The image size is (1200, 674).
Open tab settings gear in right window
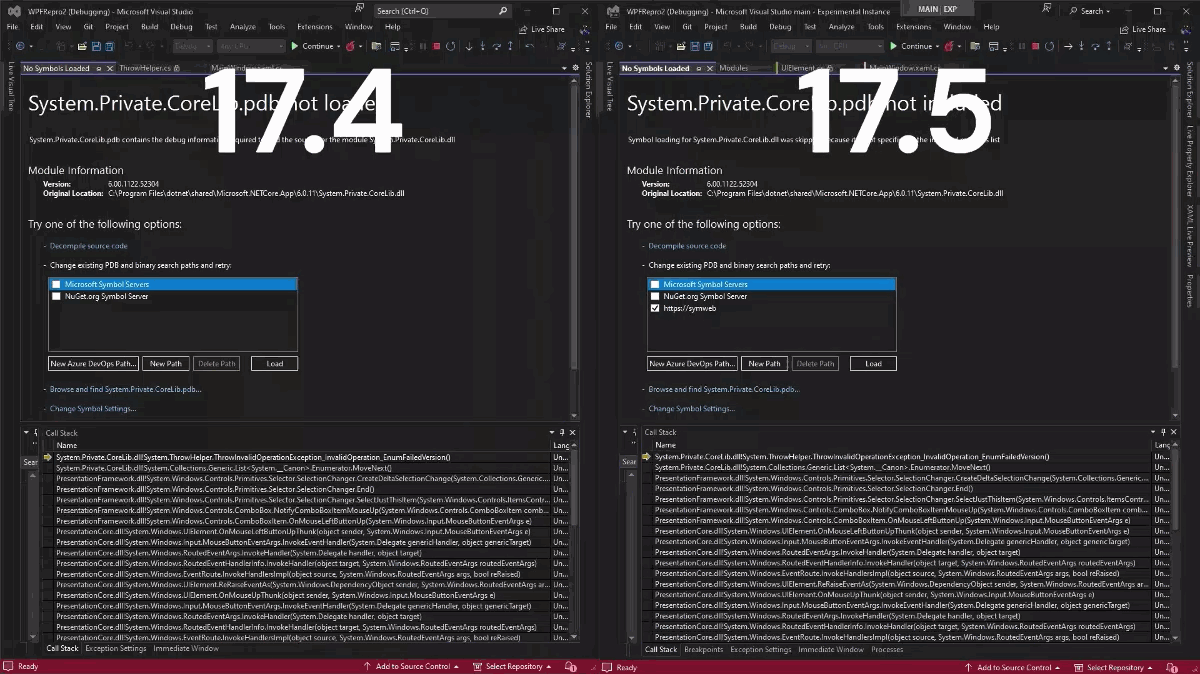(1176, 68)
